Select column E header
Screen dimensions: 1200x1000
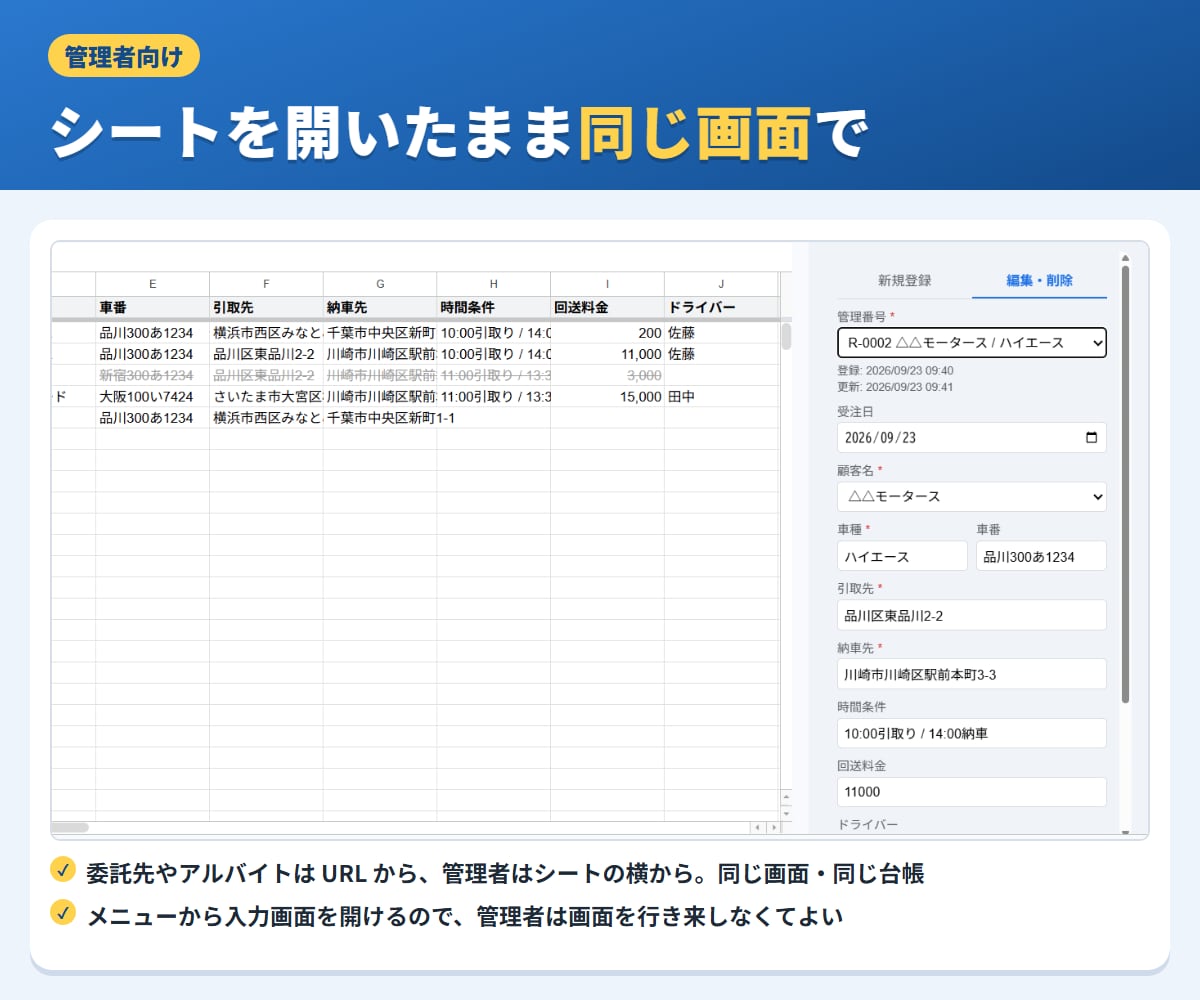[152, 284]
